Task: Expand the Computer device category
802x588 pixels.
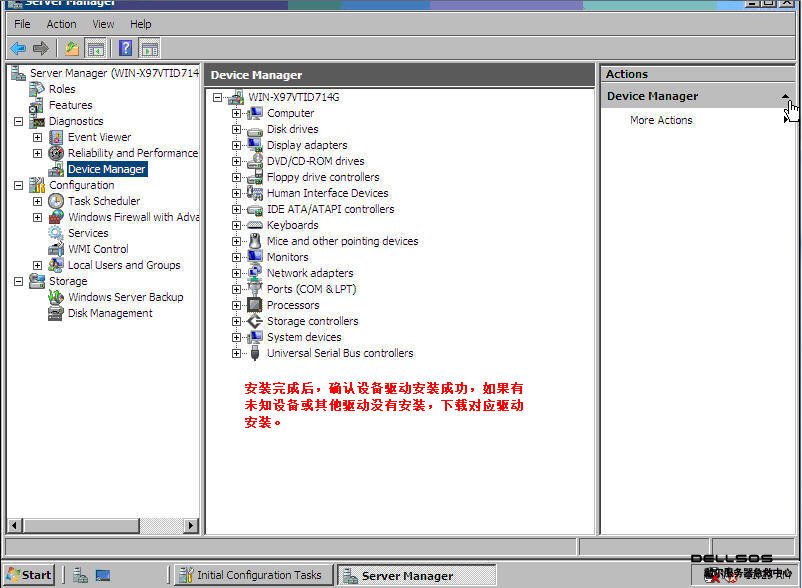Action: coord(236,113)
